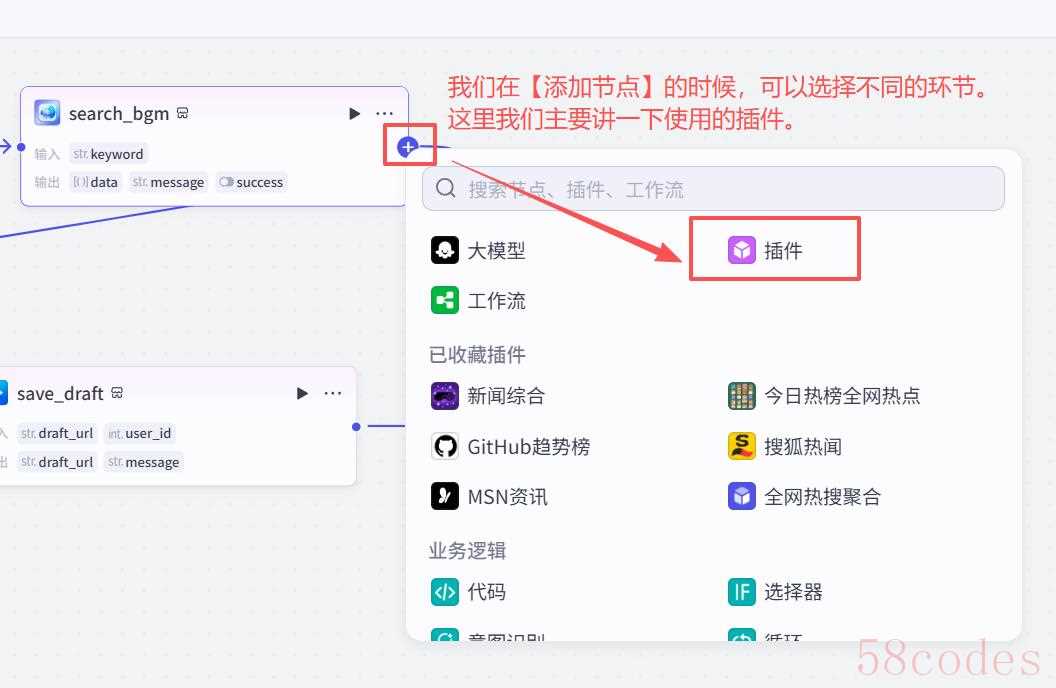This screenshot has height=688, width=1056.
Task: Click the search_bgm node app icon
Action: coord(47,113)
